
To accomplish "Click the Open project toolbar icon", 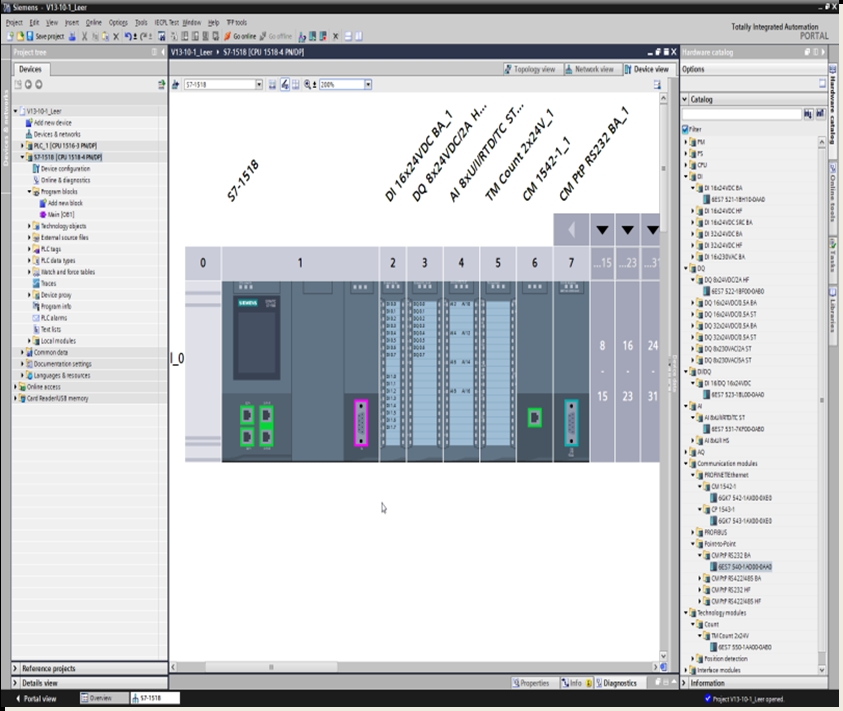I will [x=20, y=37].
